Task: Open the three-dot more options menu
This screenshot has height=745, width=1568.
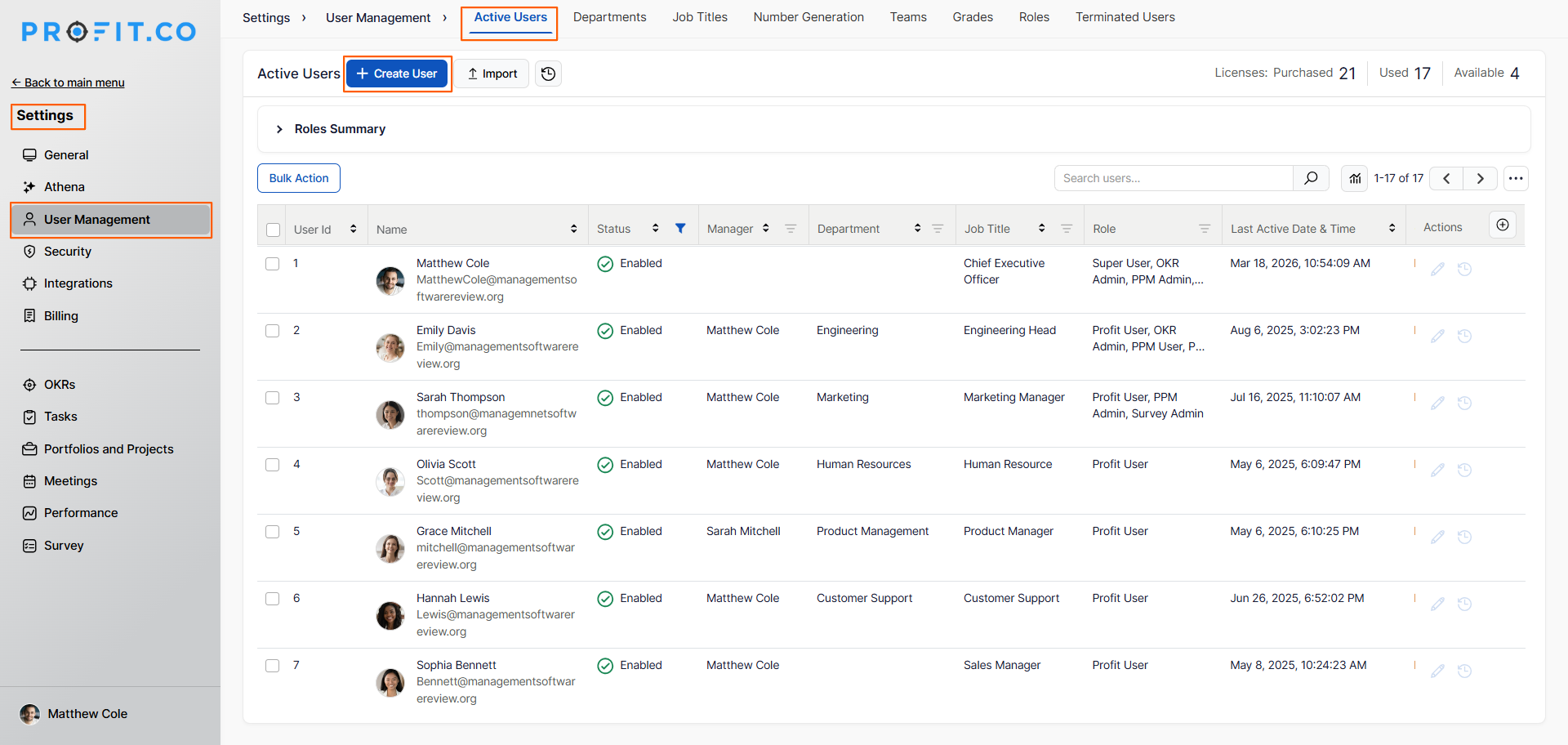Action: (x=1516, y=178)
